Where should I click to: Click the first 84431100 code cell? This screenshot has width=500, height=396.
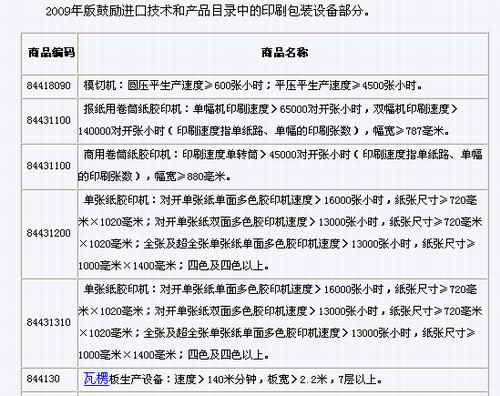click(49, 120)
